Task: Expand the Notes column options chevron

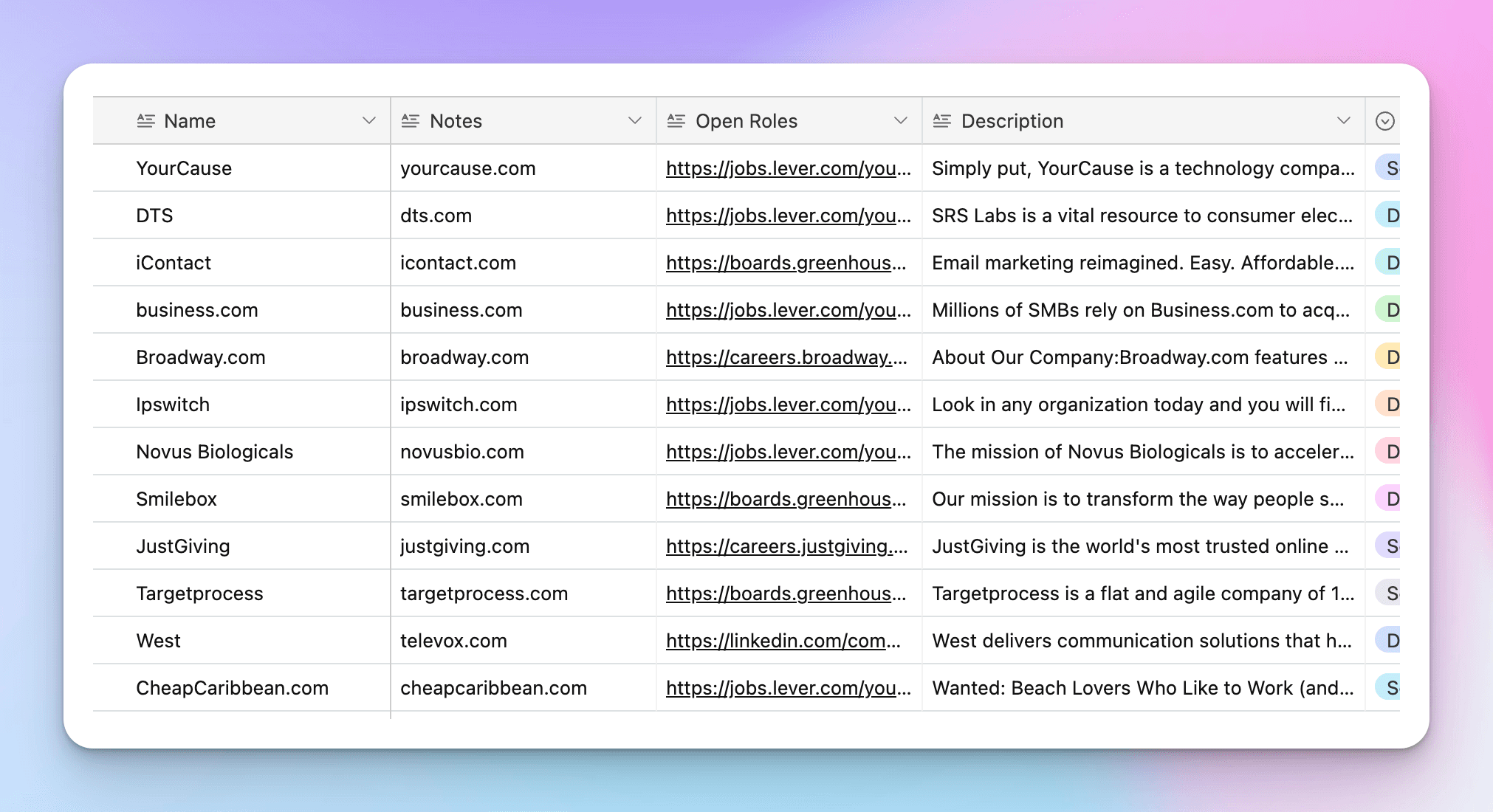Action: point(635,121)
